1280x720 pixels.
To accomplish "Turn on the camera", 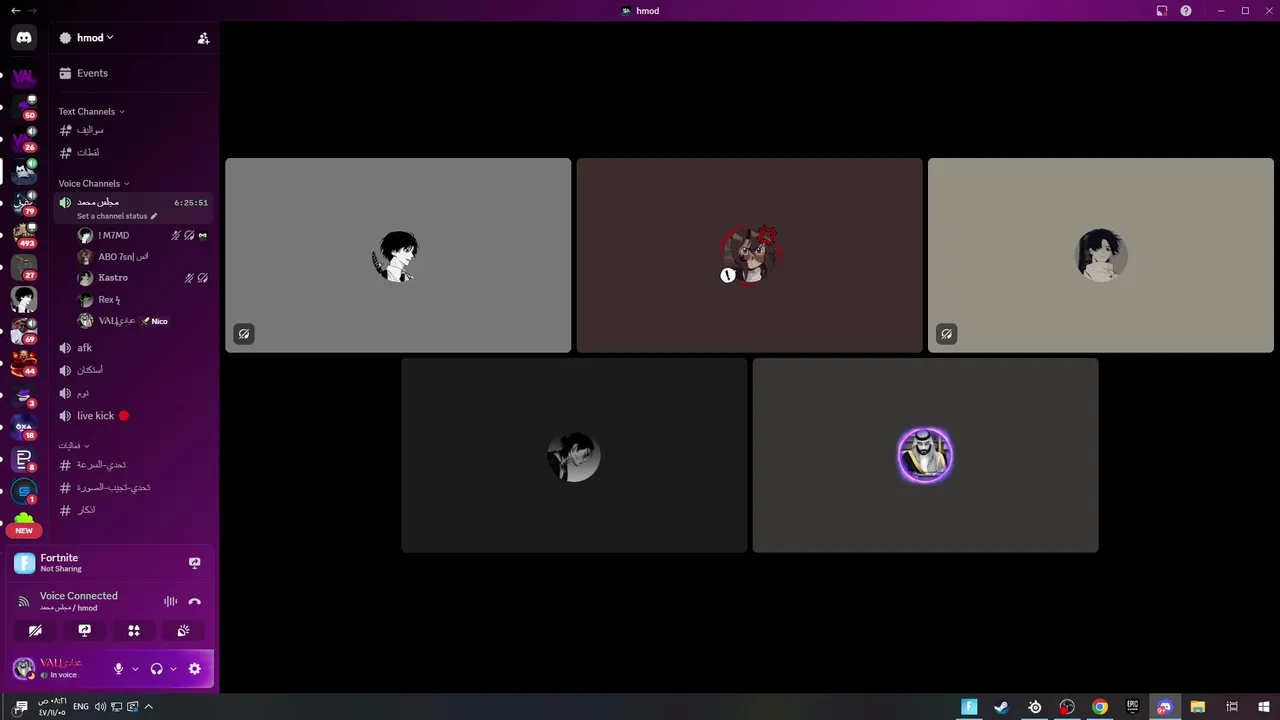I will pos(35,630).
